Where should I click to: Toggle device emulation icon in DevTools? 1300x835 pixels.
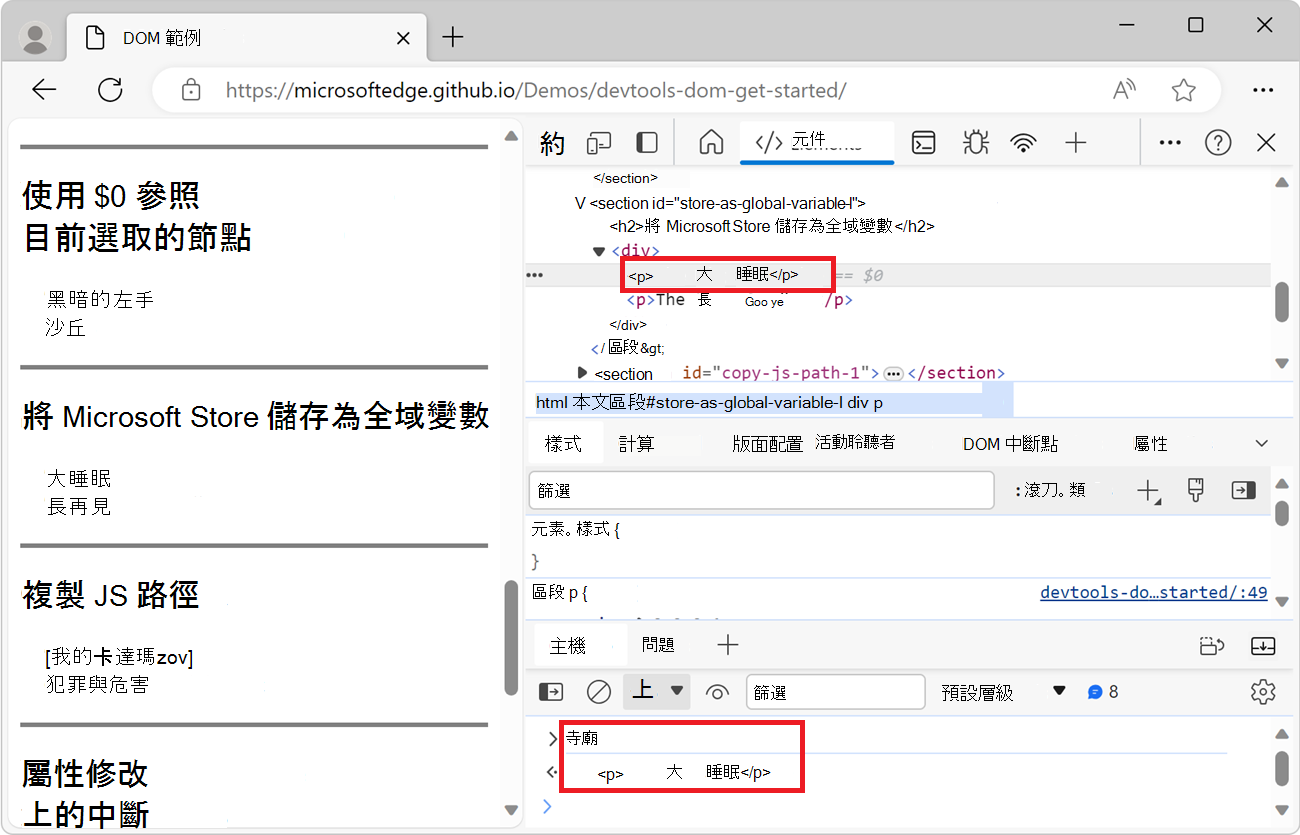point(598,143)
